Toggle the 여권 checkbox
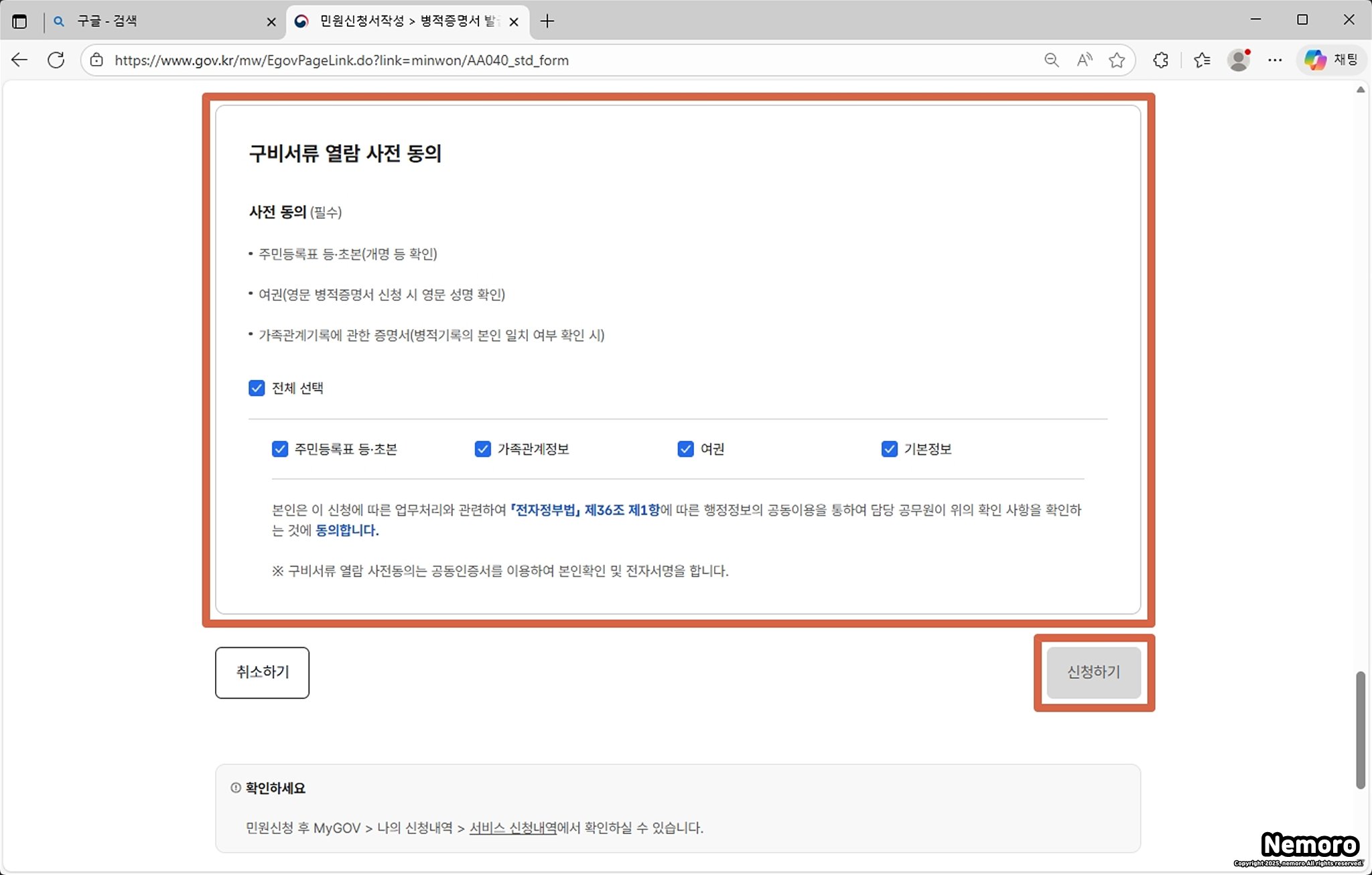Screen dimensions: 1372x875 coord(685,449)
